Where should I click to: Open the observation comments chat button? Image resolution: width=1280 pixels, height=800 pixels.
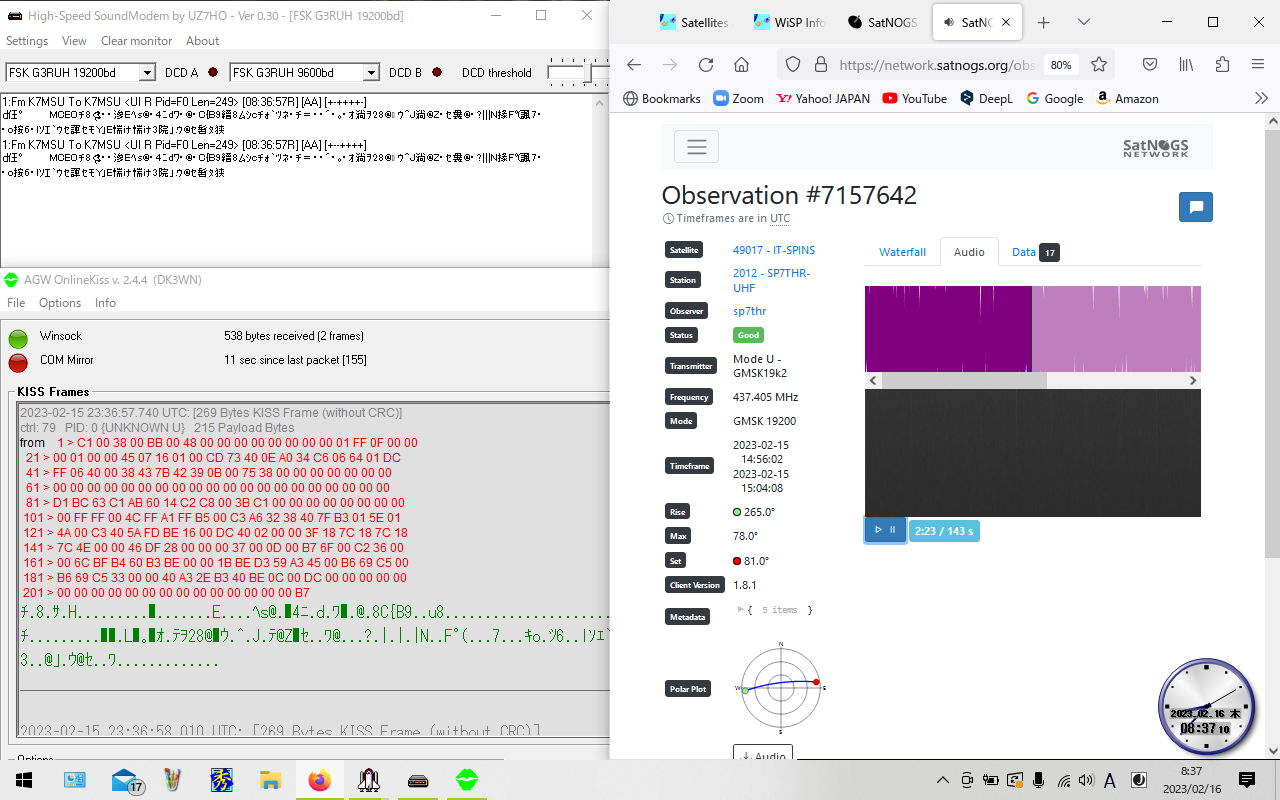[1196, 207]
